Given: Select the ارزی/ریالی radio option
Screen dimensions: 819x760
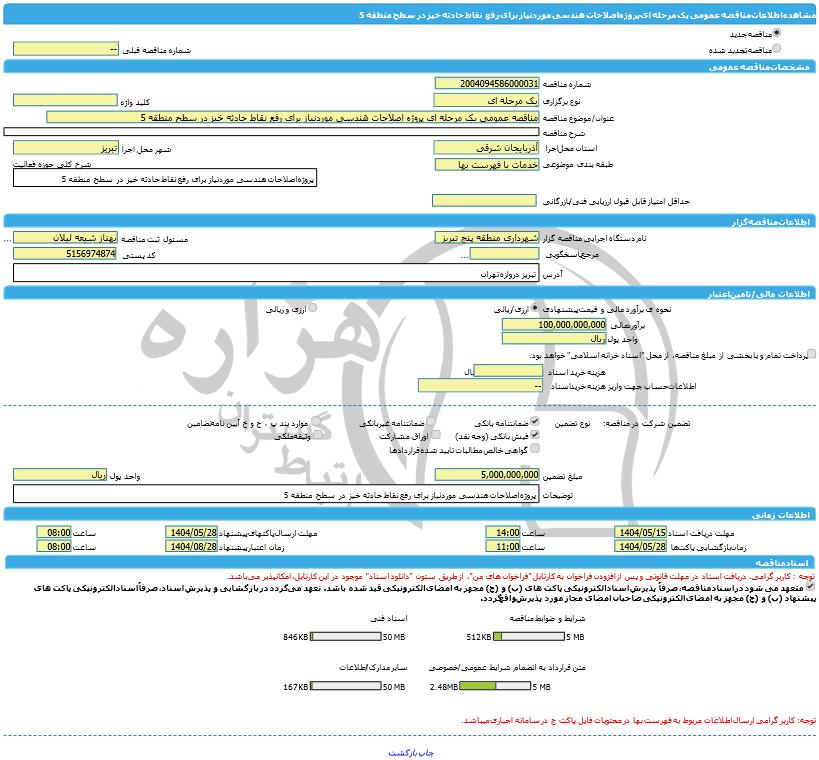Looking at the screenshot, I should tap(535, 308).
